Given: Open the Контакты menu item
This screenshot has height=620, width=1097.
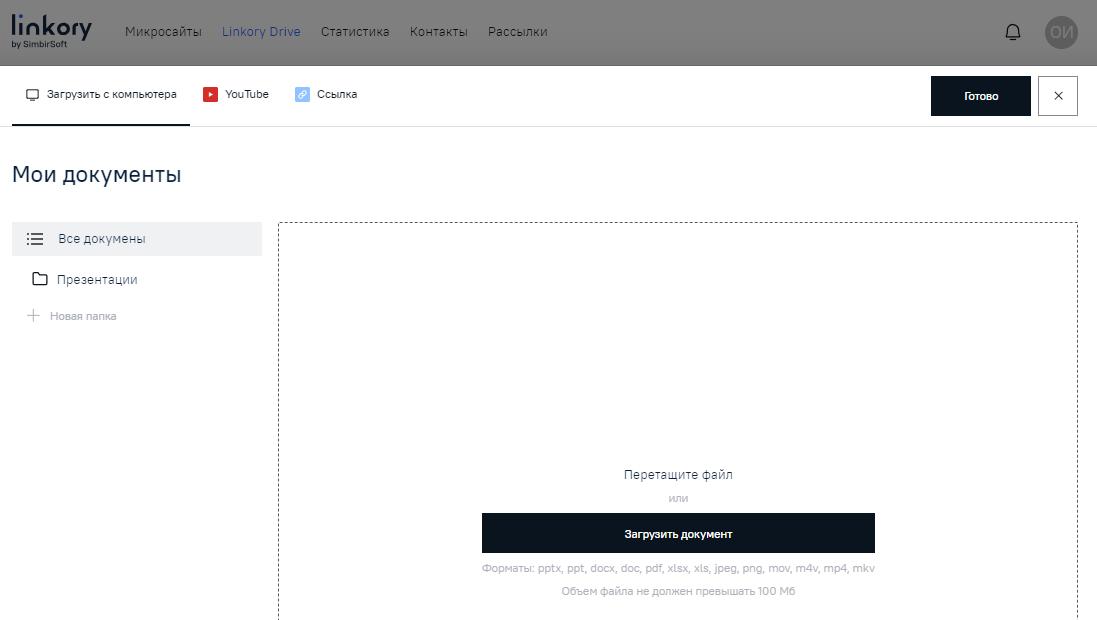Looking at the screenshot, I should tap(438, 32).
